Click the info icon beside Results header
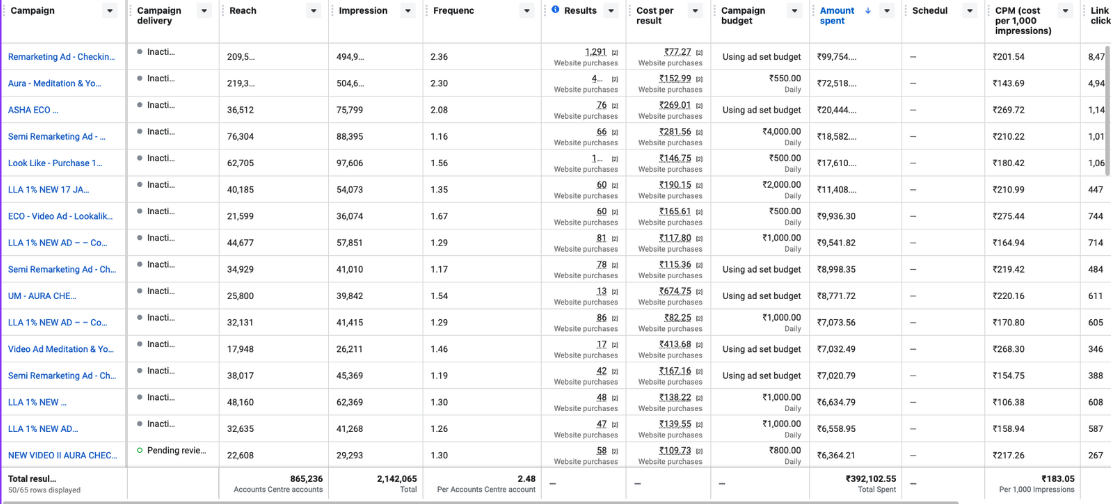The image size is (1111, 504). pos(555,10)
